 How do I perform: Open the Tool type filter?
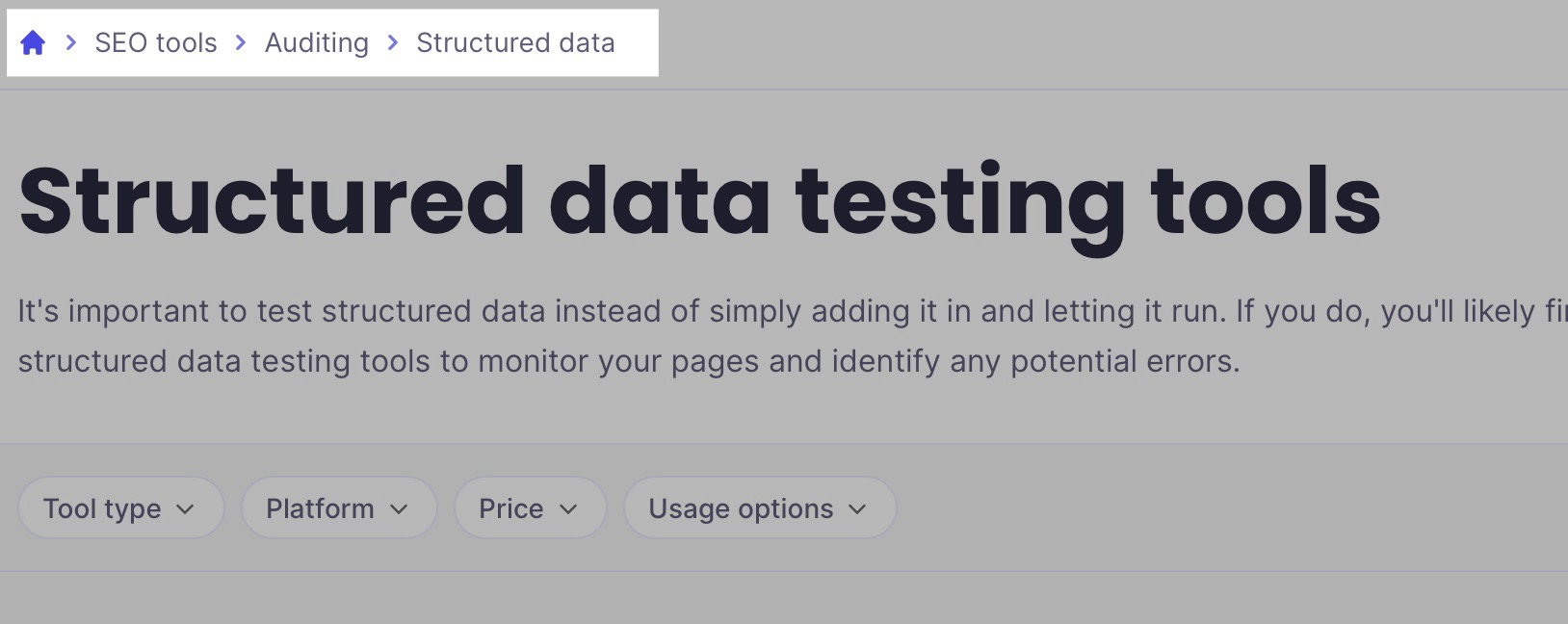click(x=120, y=508)
